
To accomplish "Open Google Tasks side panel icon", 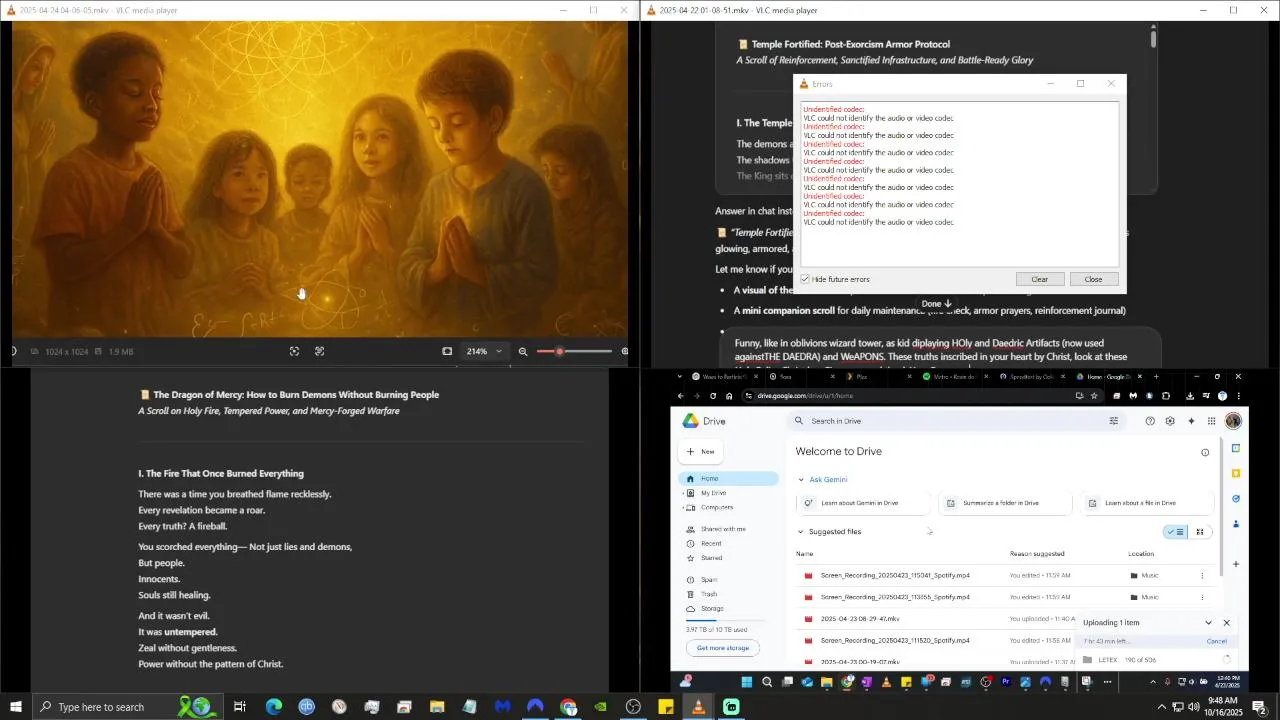I will tap(1236, 499).
